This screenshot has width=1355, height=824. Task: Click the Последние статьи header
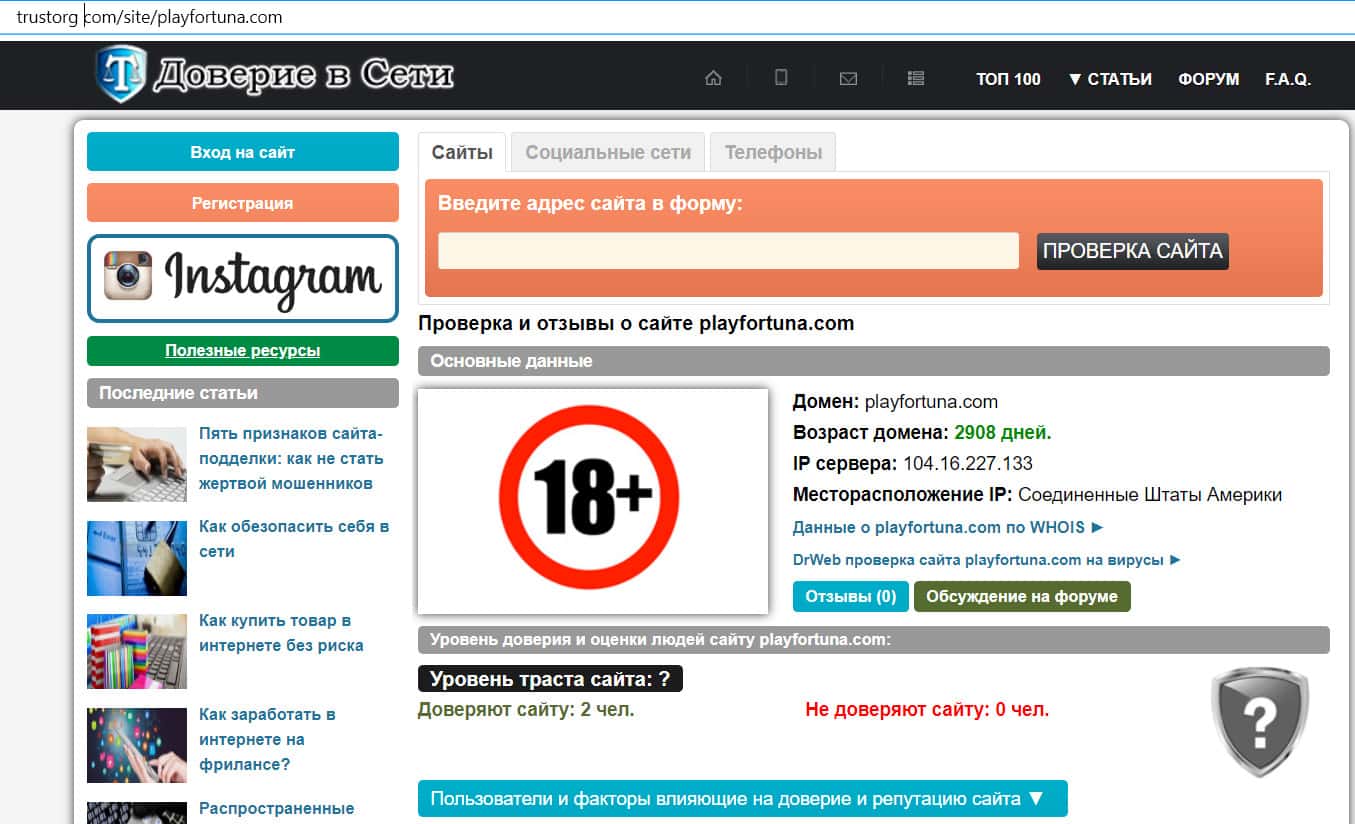(x=243, y=393)
